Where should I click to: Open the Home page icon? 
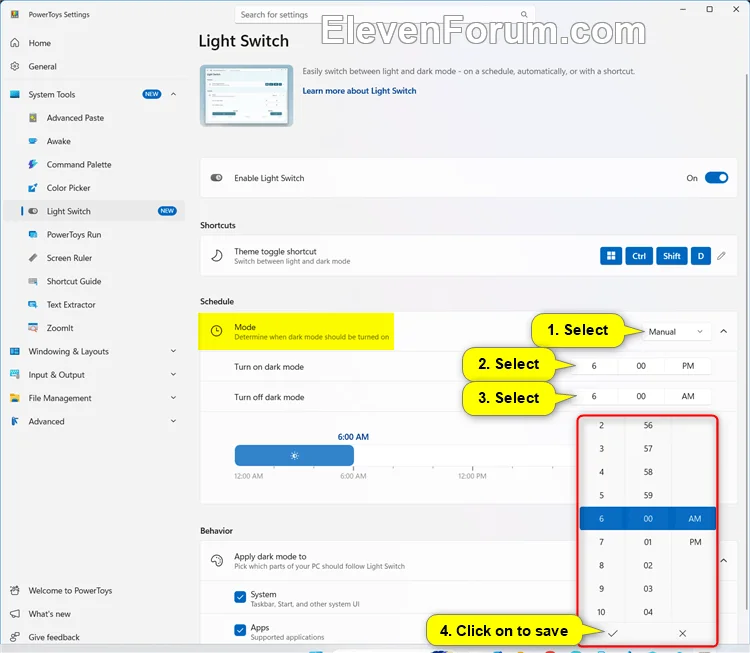(15, 43)
